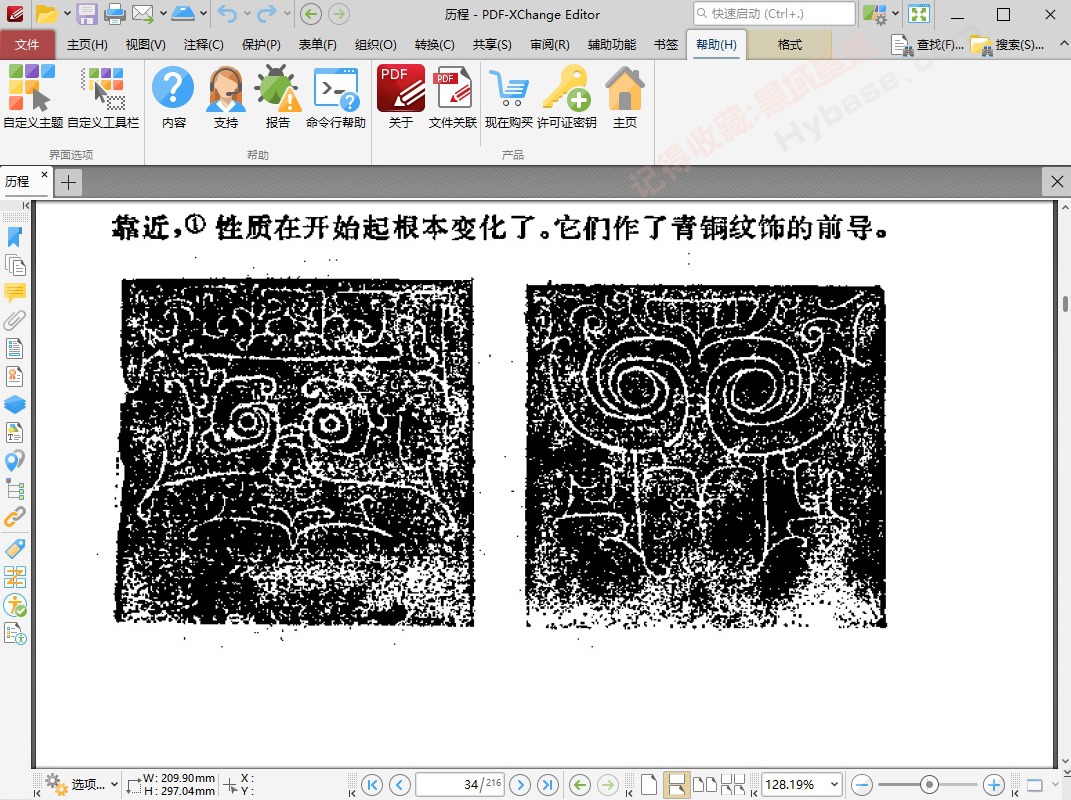The width and height of the screenshot is (1071, 800).
Task: Expand the Scan dropdown arrow
Action: (x=203, y=14)
